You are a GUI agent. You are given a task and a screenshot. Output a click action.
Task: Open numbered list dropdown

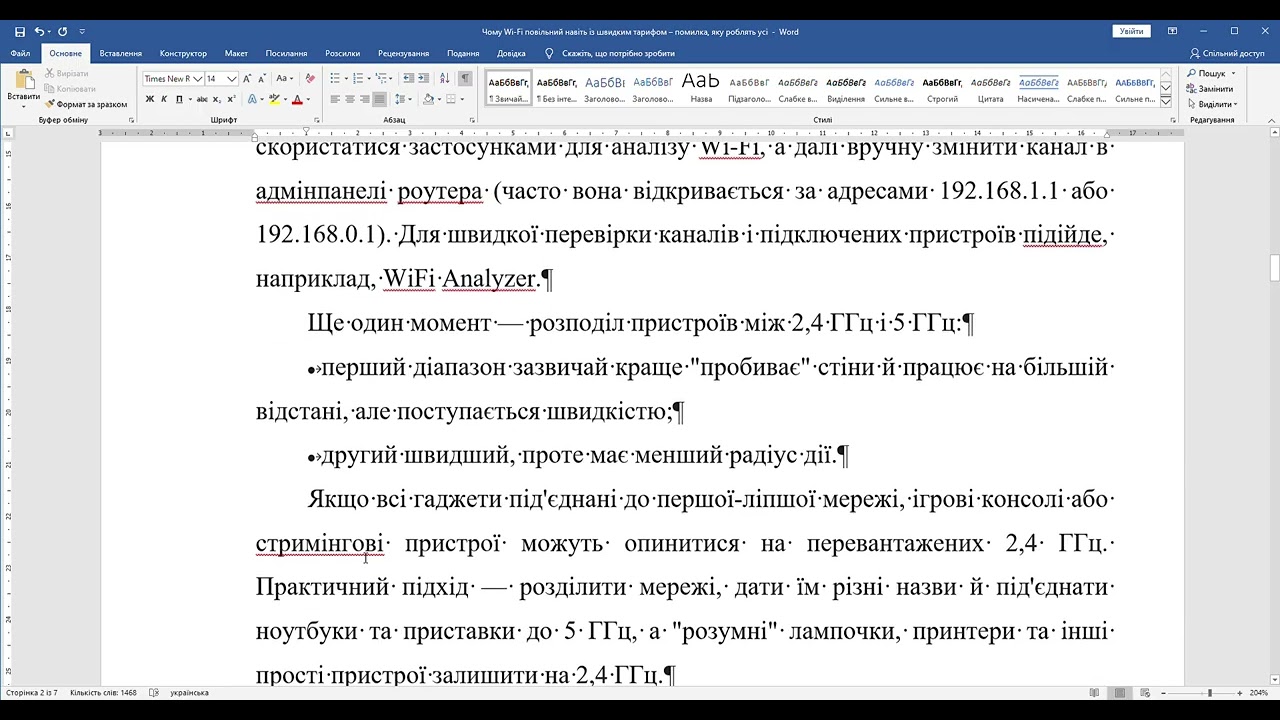pos(368,78)
